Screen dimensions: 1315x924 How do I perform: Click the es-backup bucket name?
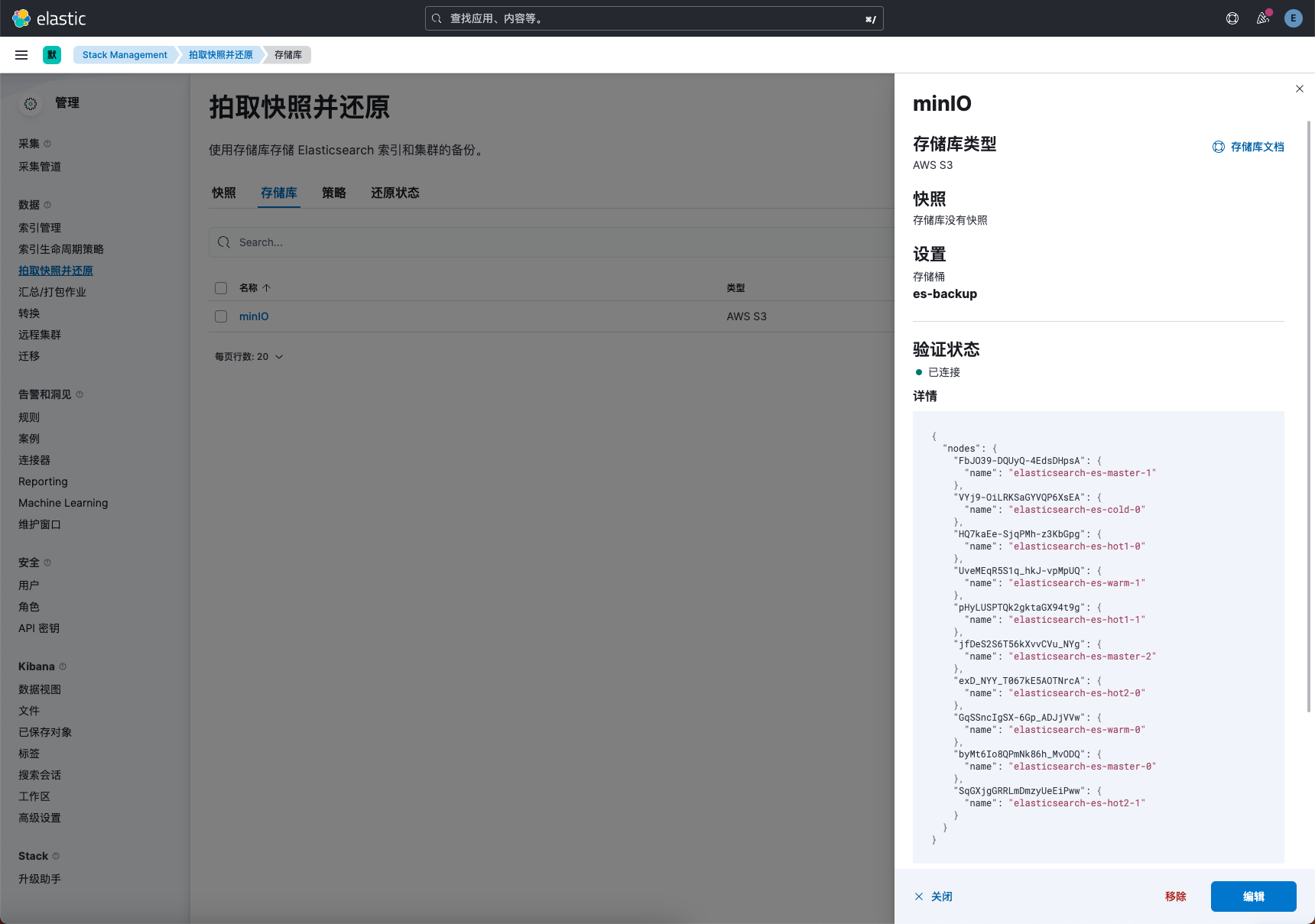(945, 294)
